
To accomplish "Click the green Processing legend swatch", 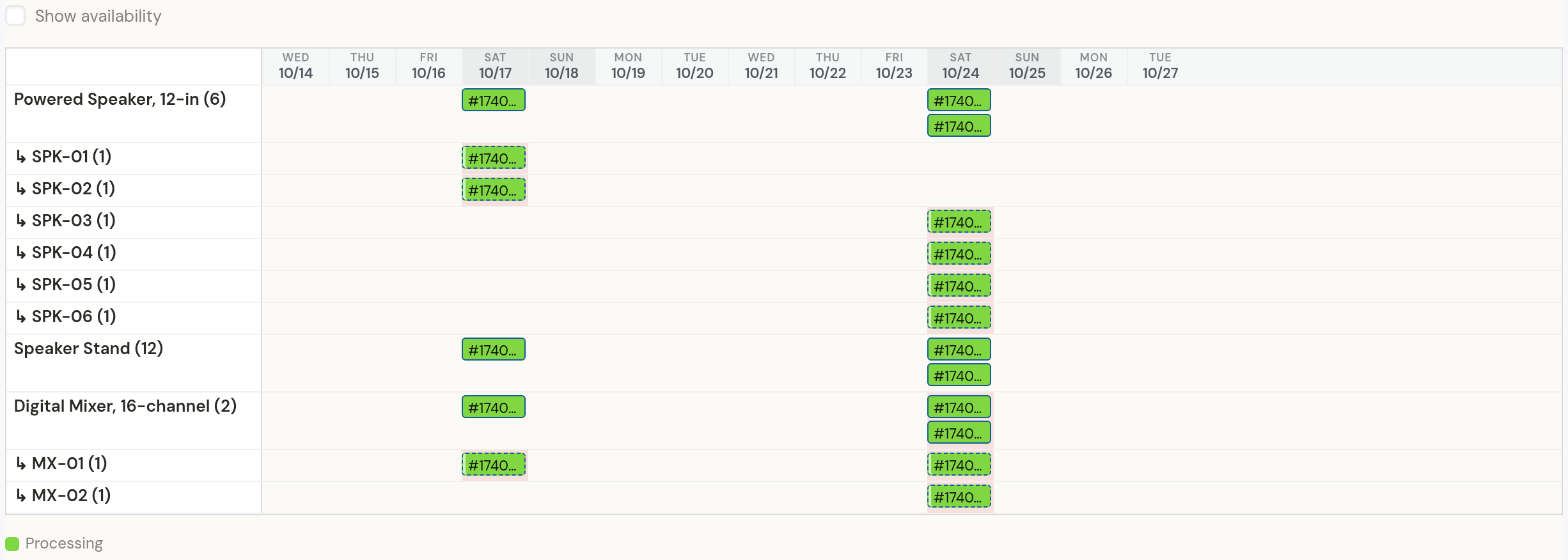I will pyautogui.click(x=12, y=544).
